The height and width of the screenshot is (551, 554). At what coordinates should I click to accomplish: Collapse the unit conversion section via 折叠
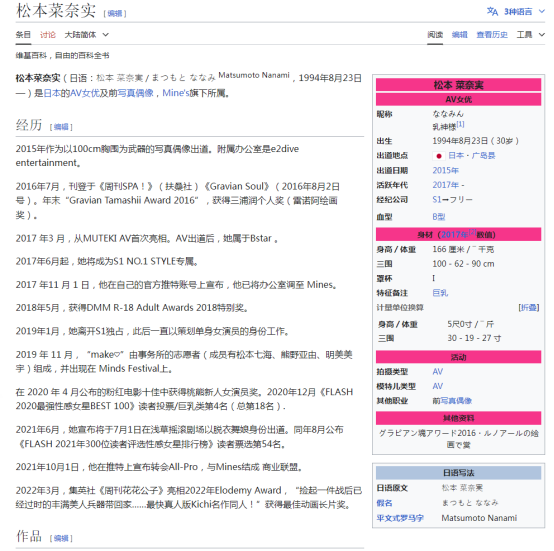(x=529, y=308)
